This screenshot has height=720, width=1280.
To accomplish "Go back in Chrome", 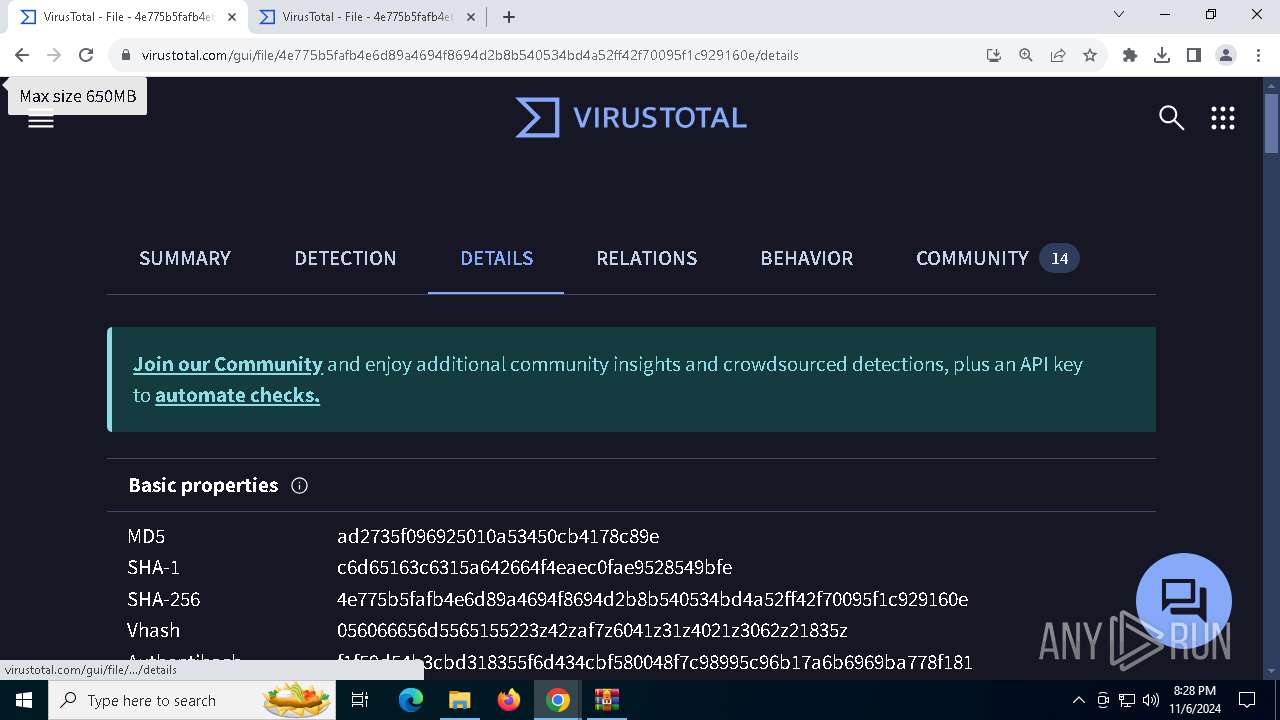I will click(x=22, y=55).
